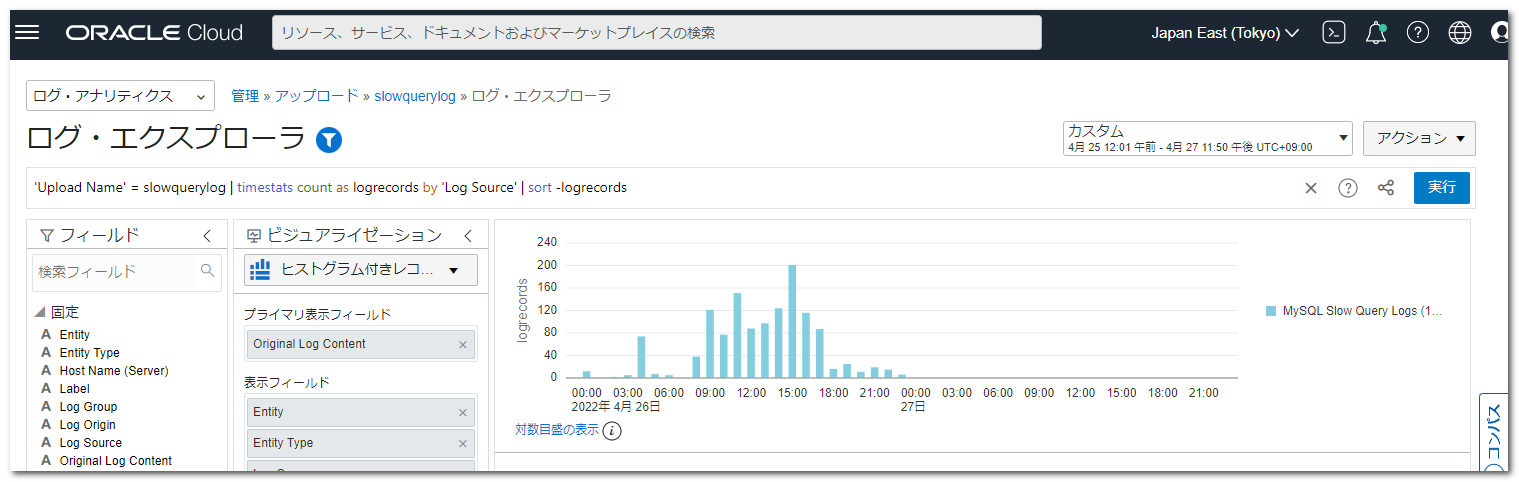Remove the Entity Type display field chip
This screenshot has height=482, width=1519.
click(463, 444)
